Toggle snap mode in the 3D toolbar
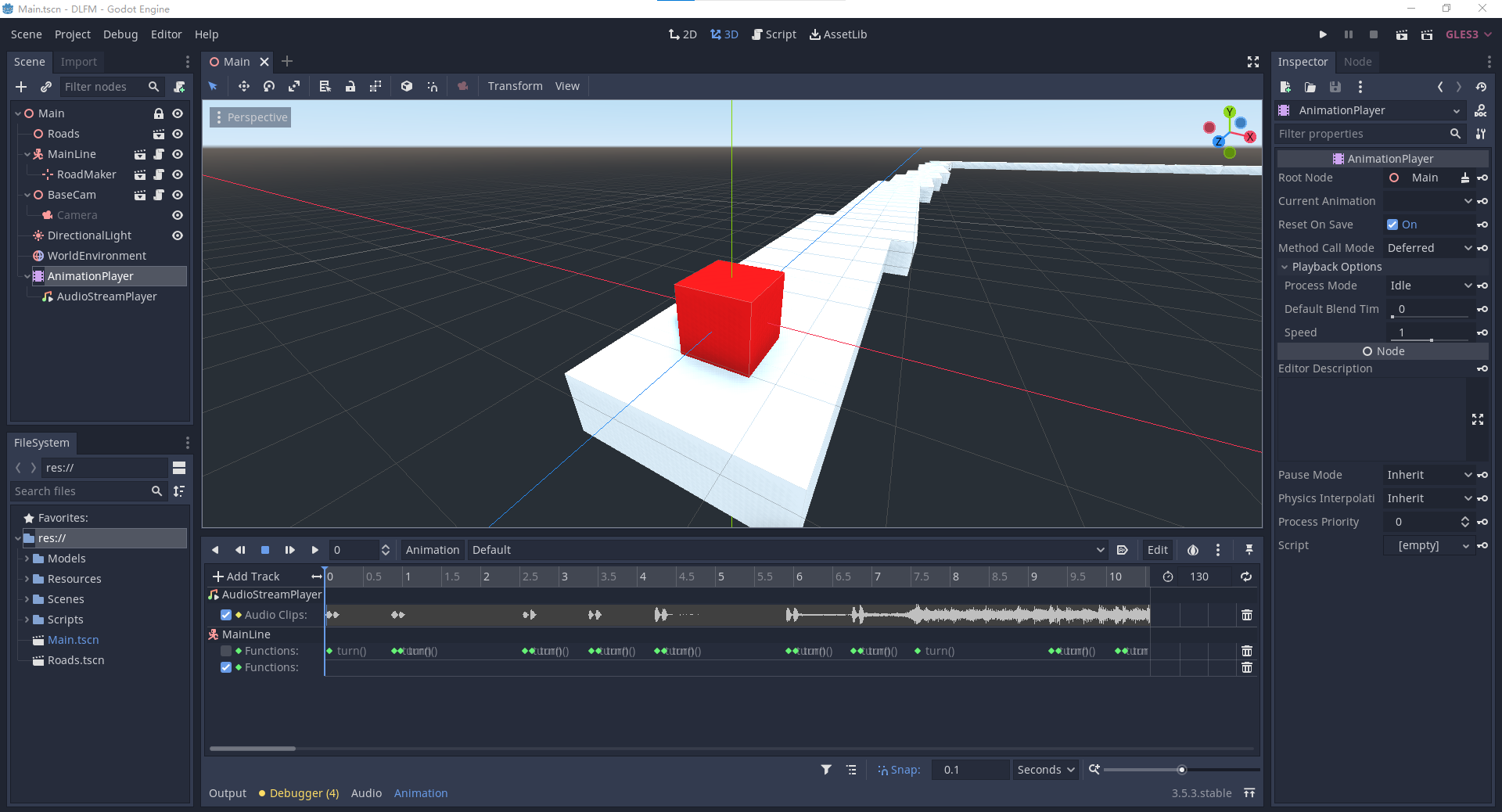The width and height of the screenshot is (1502, 812). [433, 86]
